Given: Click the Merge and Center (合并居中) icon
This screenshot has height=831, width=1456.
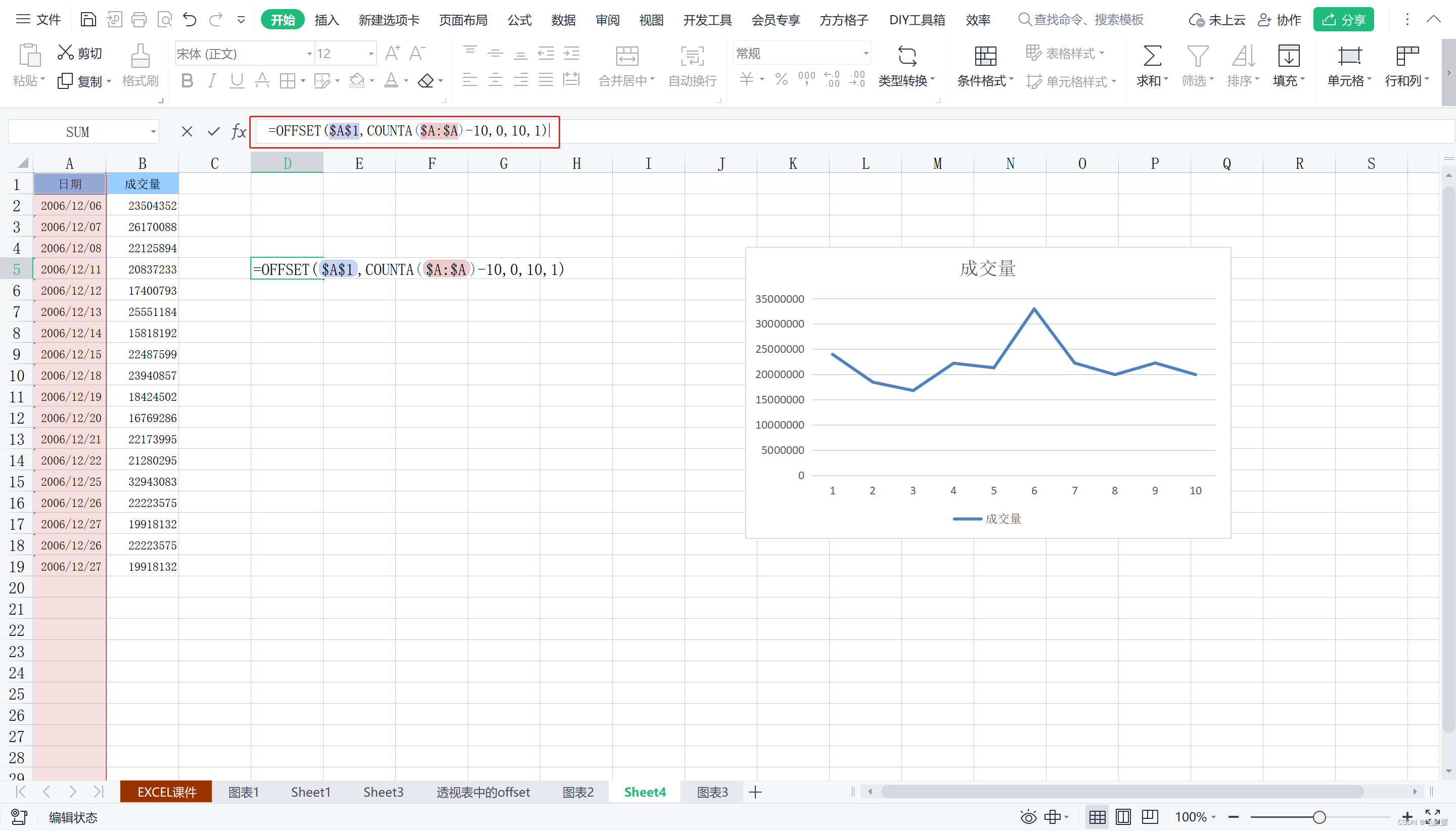Looking at the screenshot, I should [627, 56].
